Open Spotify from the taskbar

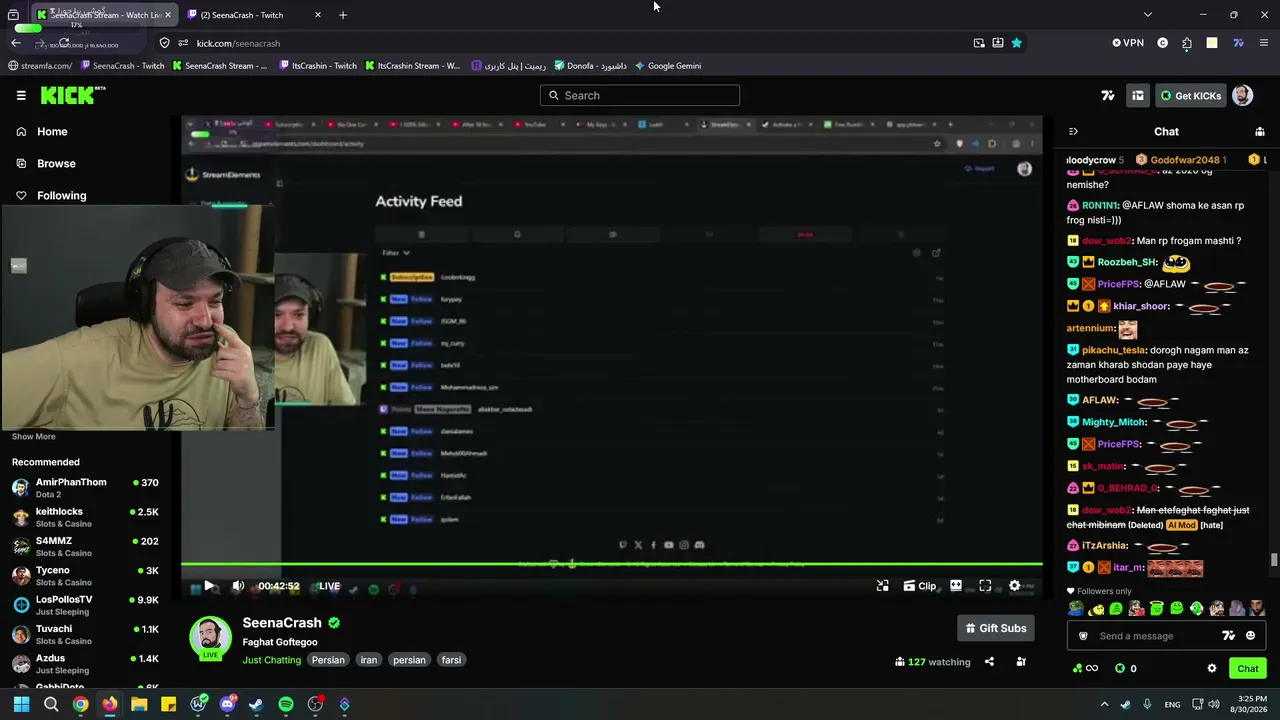[286, 704]
